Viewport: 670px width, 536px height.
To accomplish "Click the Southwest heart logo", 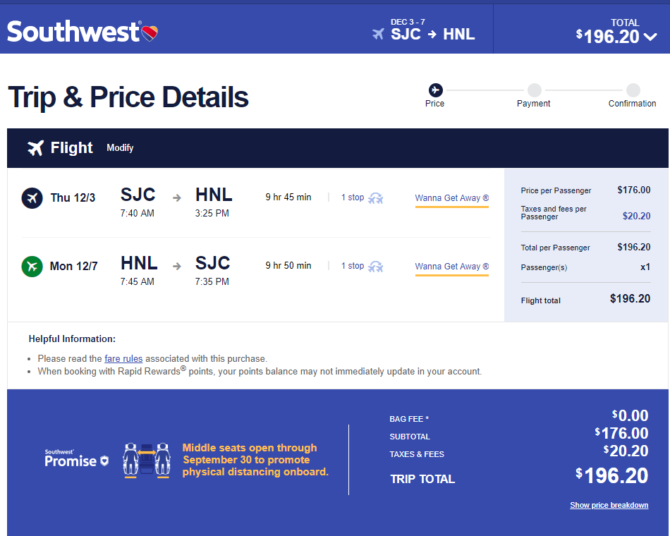I will pyautogui.click(x=150, y=33).
